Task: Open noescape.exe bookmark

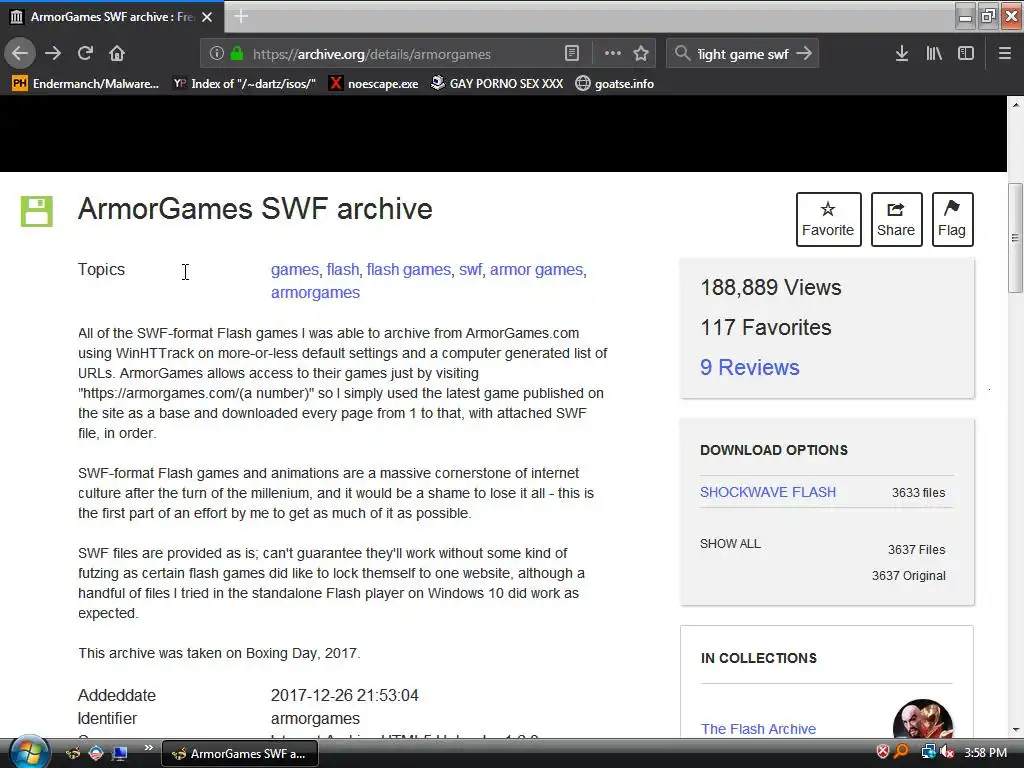Action: click(x=374, y=84)
